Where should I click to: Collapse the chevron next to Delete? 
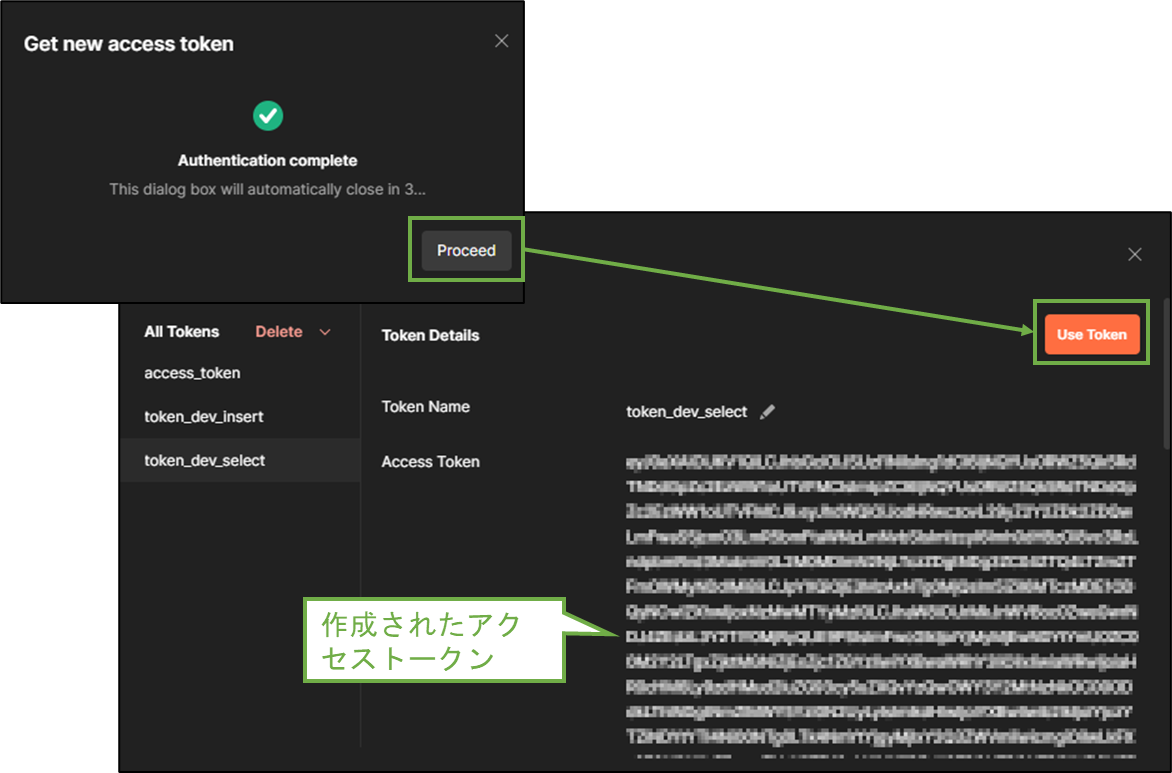(x=325, y=331)
